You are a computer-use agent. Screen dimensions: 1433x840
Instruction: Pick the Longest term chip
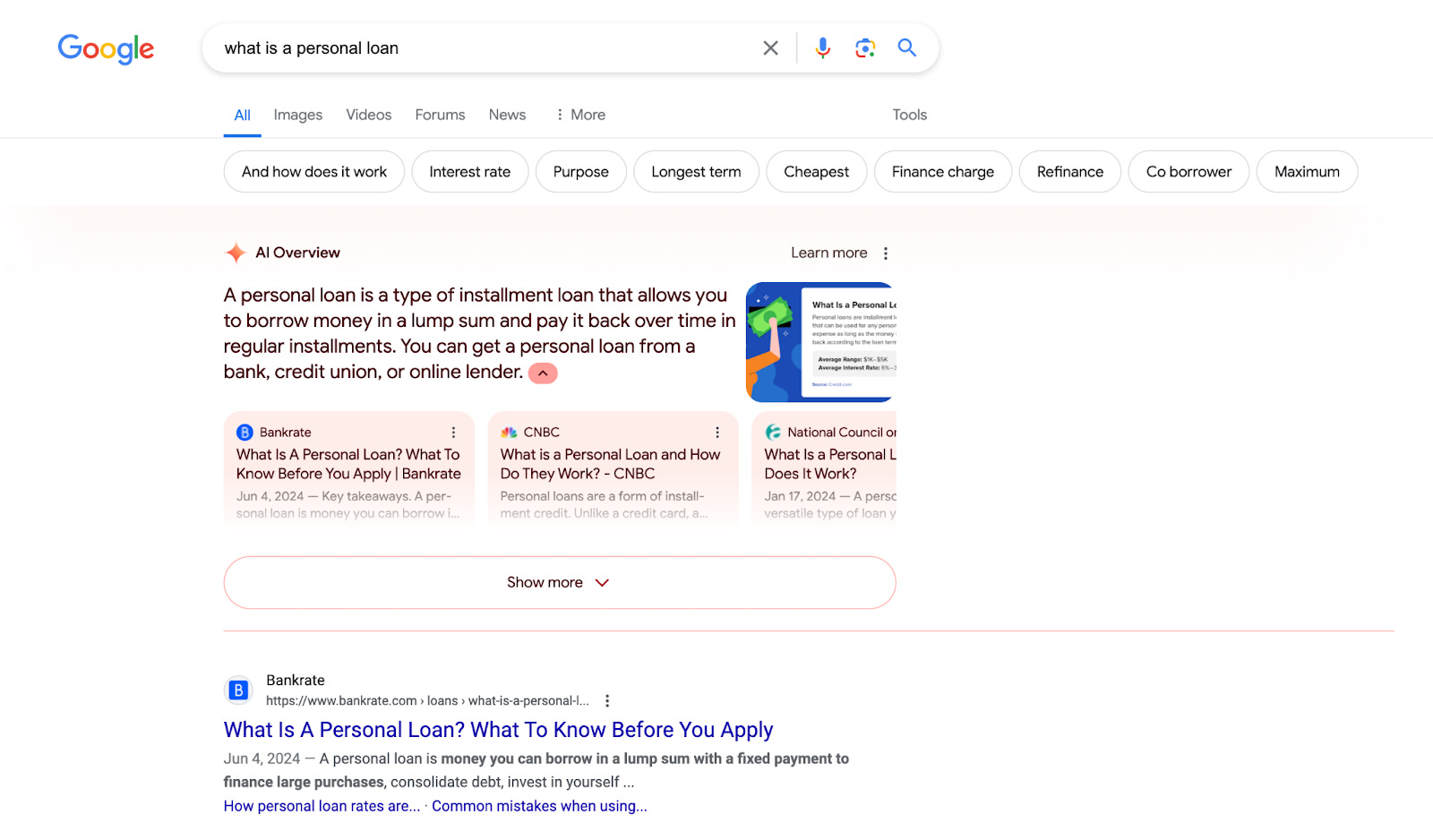click(697, 172)
